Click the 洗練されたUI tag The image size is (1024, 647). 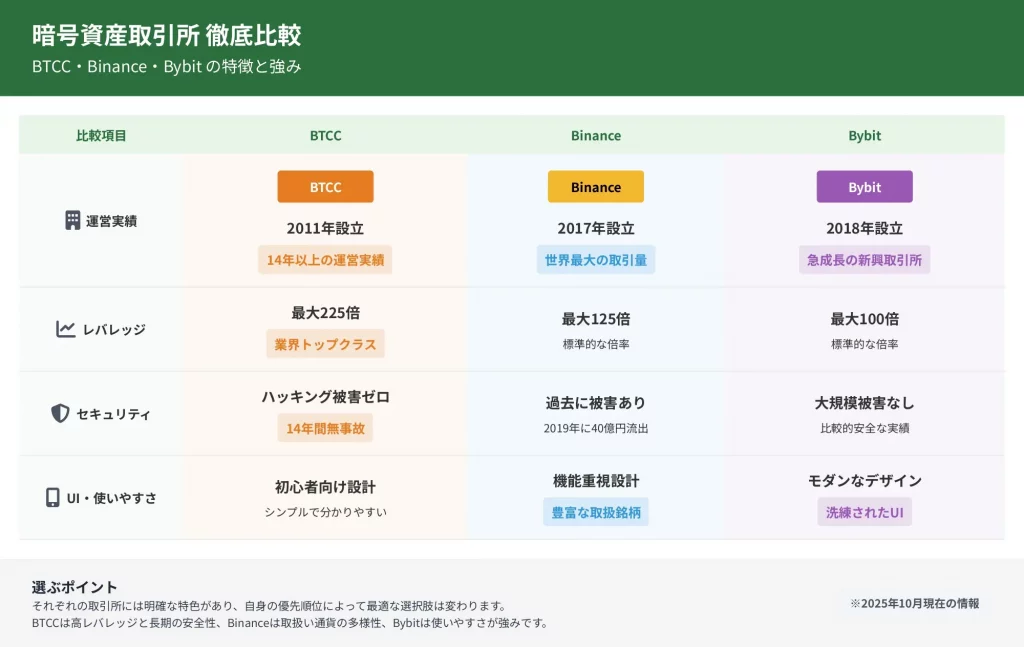(864, 512)
